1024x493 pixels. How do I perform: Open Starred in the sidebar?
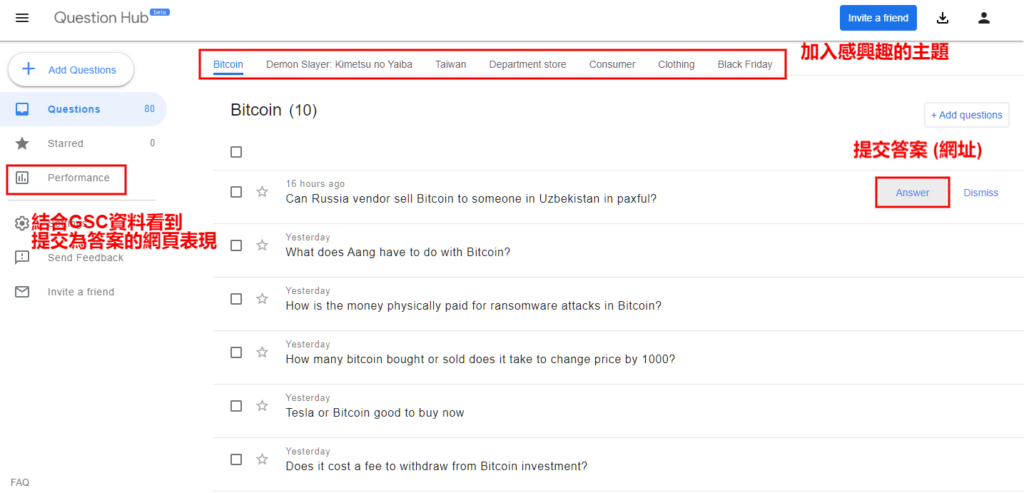pos(83,143)
